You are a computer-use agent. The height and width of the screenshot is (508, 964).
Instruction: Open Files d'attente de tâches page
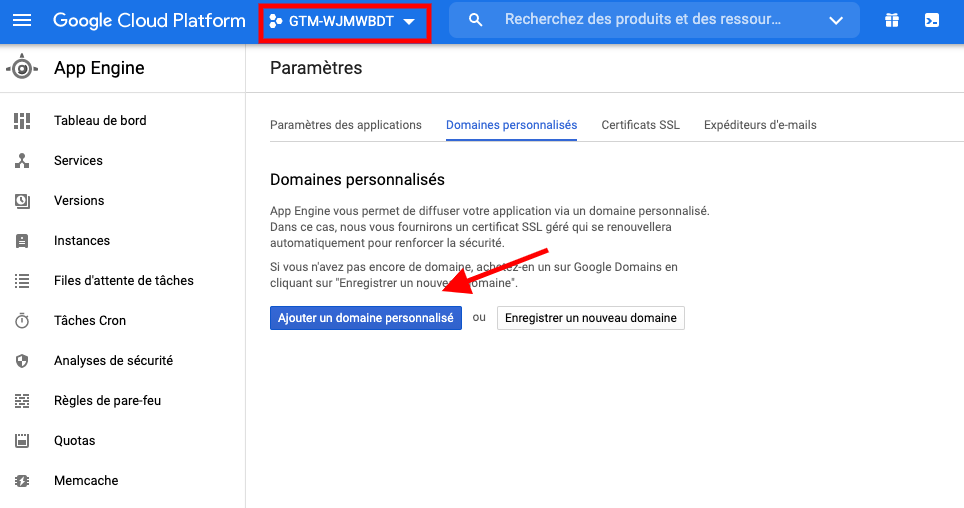[124, 280]
